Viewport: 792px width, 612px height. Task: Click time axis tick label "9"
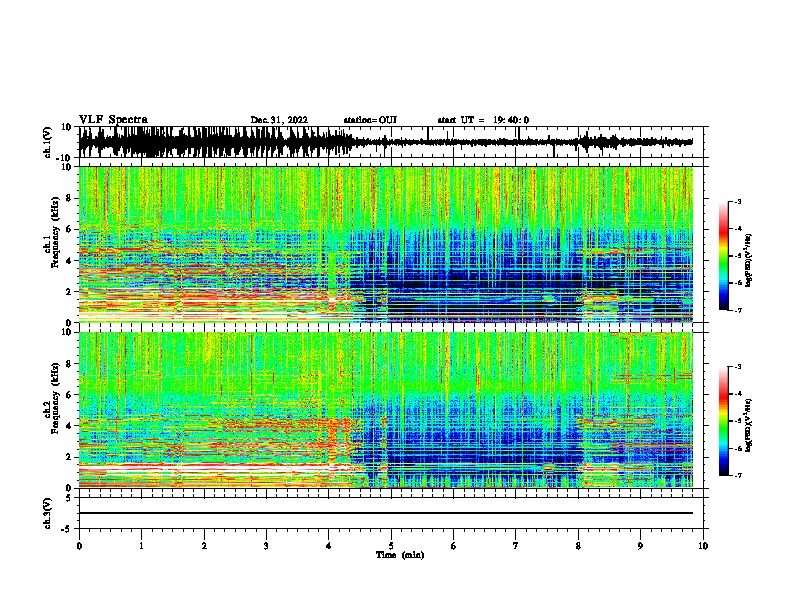(x=640, y=546)
